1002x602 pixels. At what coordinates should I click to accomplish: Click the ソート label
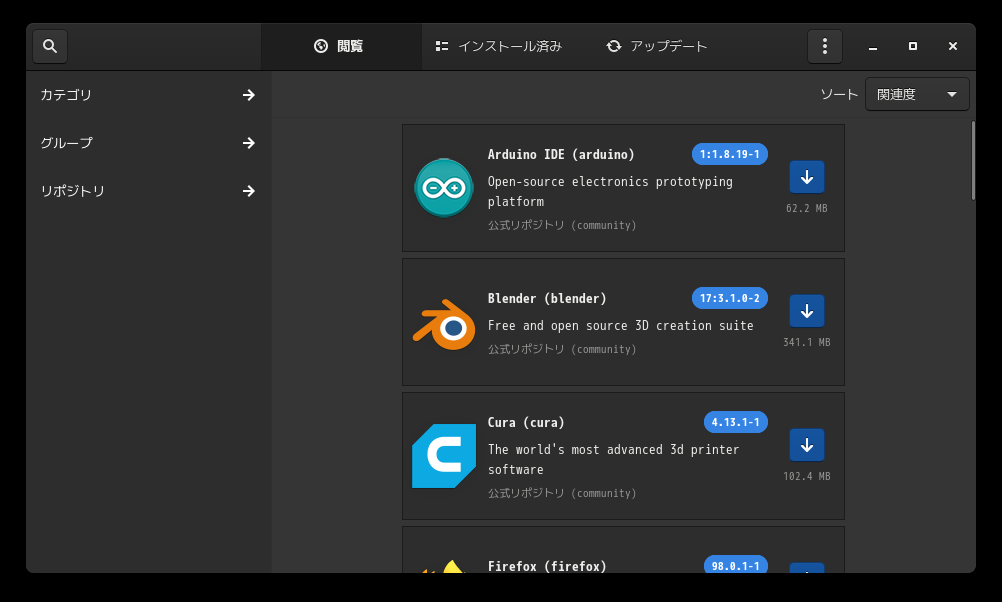pos(839,94)
